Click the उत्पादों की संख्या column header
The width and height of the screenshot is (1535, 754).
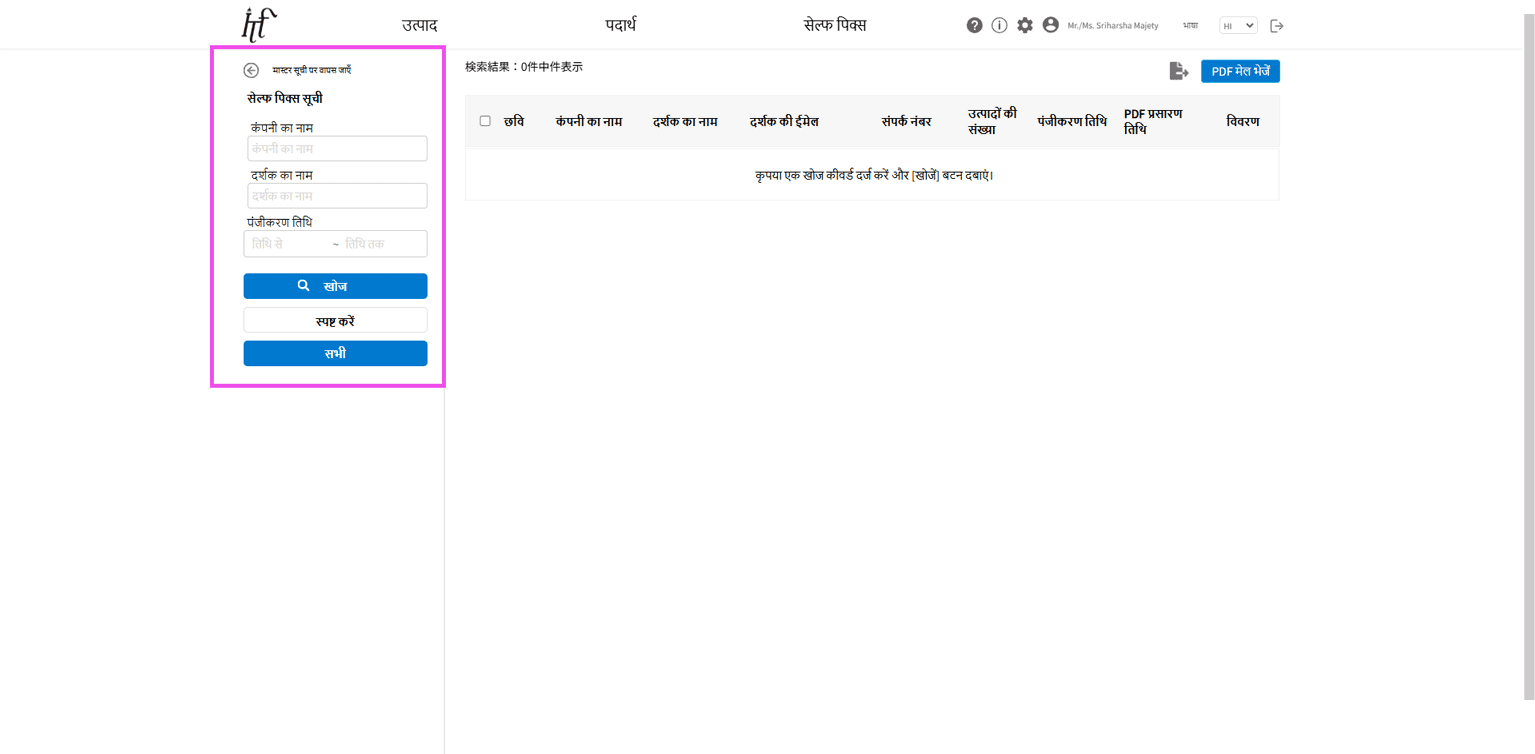coord(992,121)
